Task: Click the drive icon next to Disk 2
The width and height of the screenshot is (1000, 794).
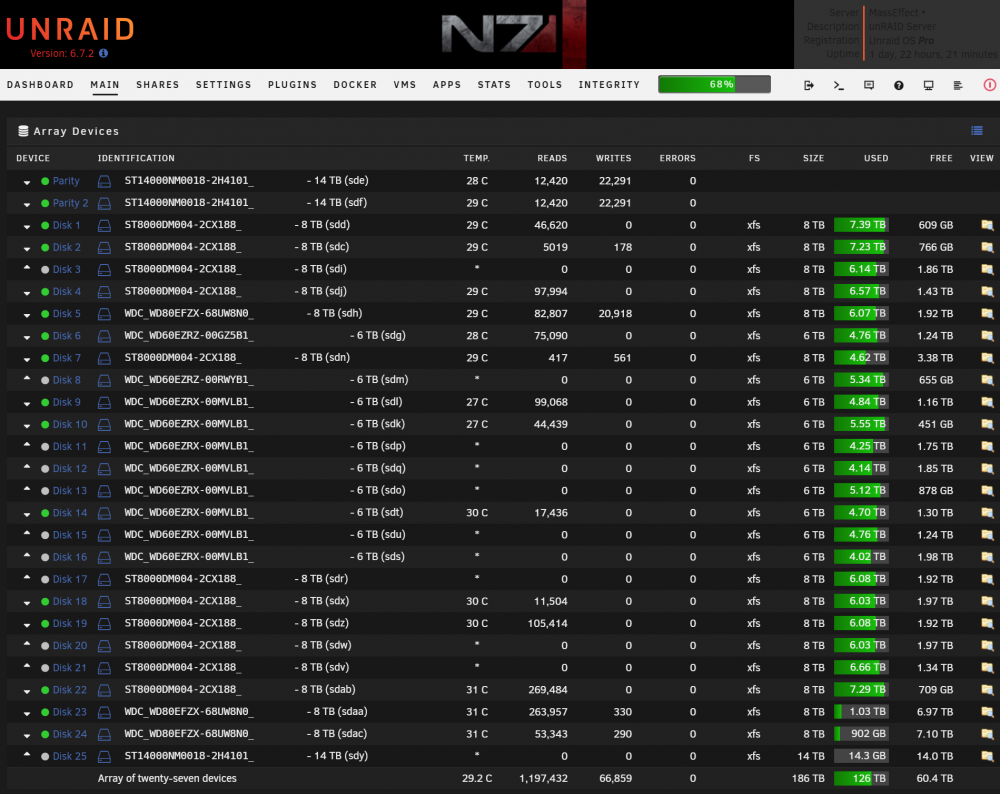Action: click(105, 248)
